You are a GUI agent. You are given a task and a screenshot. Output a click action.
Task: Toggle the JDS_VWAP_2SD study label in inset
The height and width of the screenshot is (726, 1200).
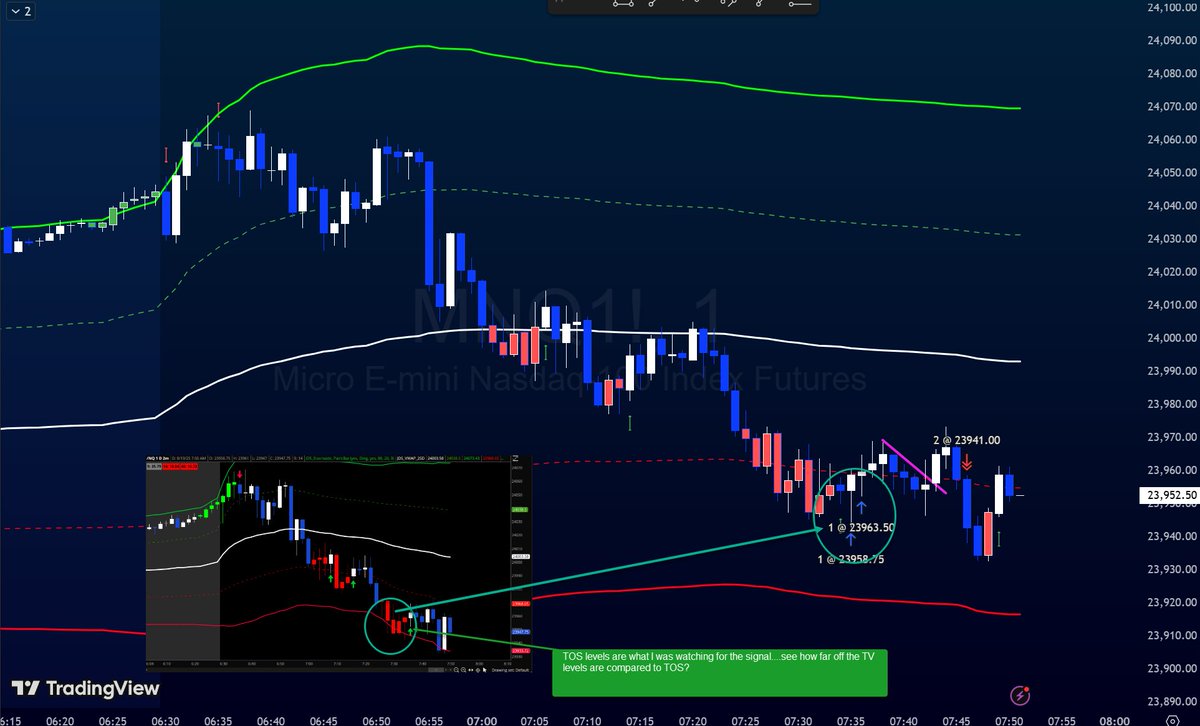coord(408,456)
